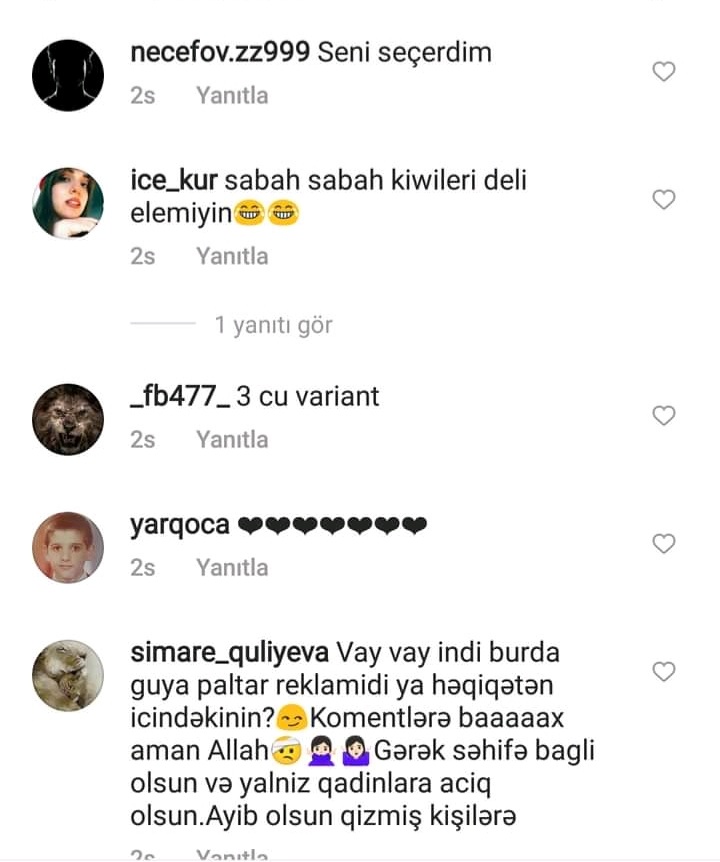
Task: Expand '1 yanıtı gör' replies
Action: (273, 325)
